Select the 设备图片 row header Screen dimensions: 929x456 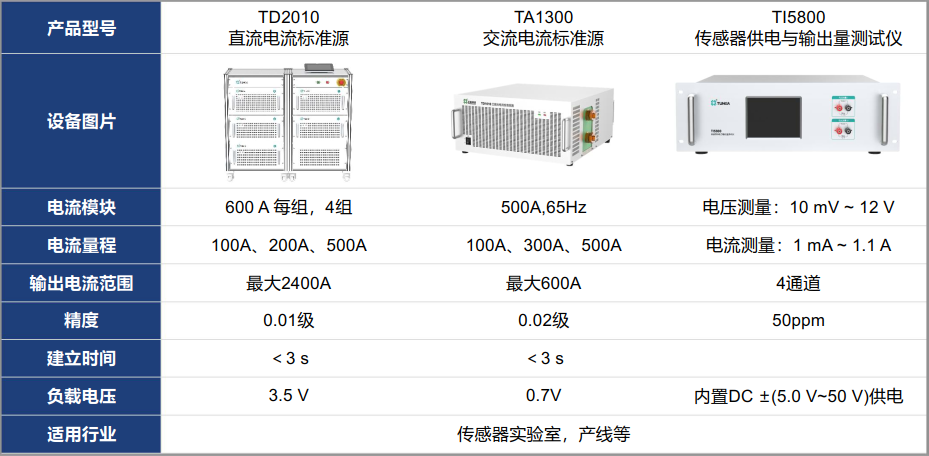pos(81,121)
